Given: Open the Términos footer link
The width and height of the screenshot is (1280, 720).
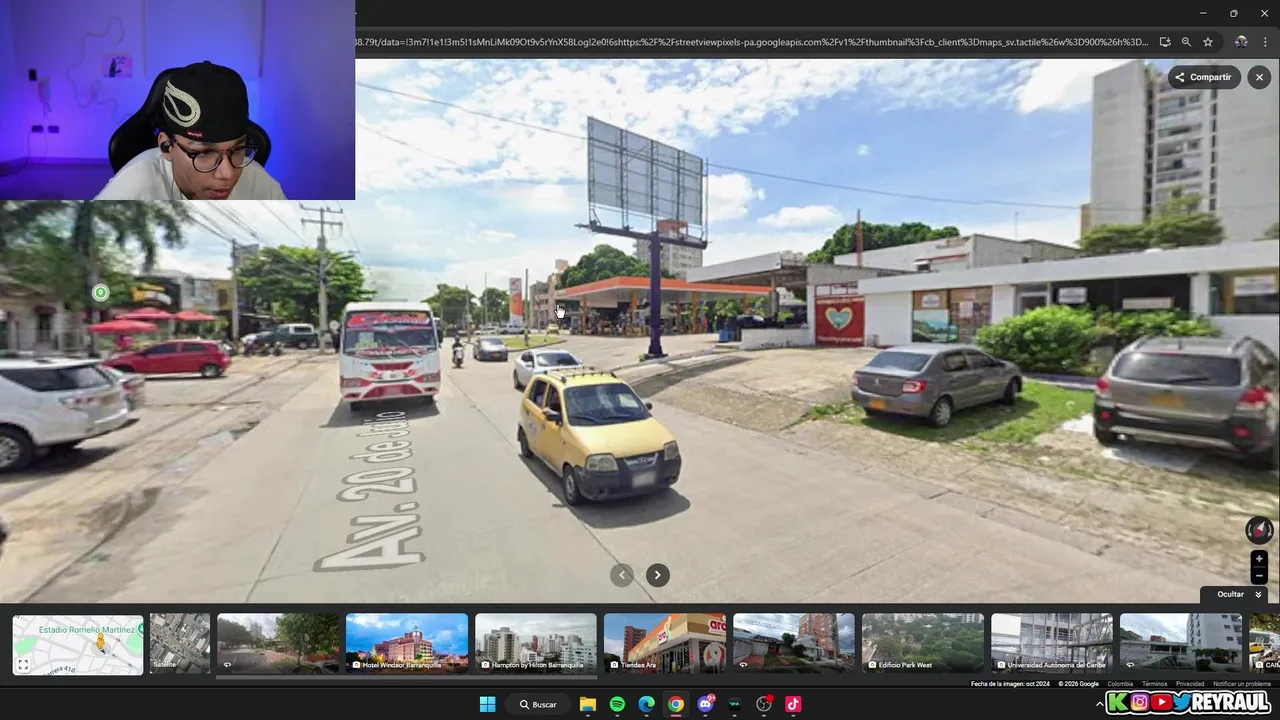Looking at the screenshot, I should (1155, 684).
